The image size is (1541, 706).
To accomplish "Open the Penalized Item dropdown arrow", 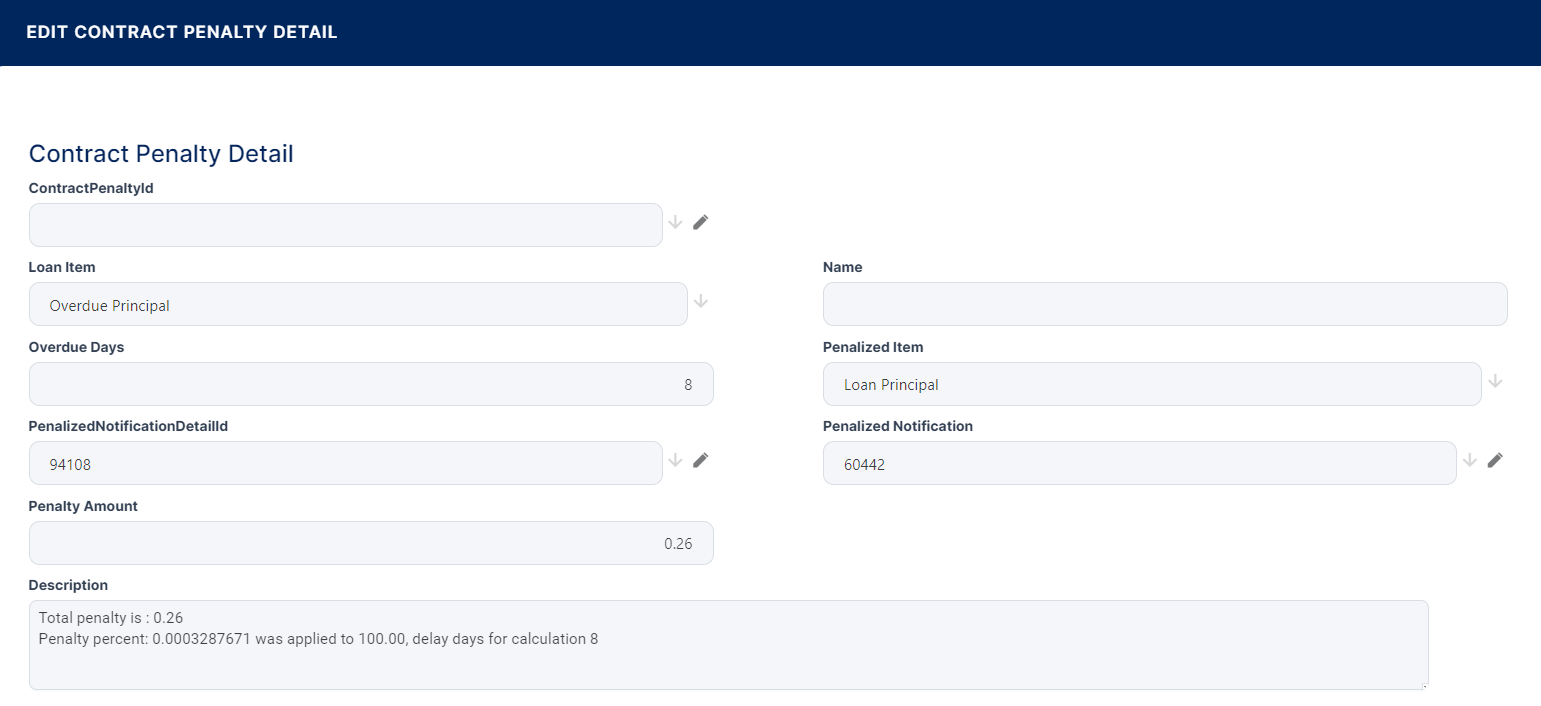I will tap(1495, 381).
